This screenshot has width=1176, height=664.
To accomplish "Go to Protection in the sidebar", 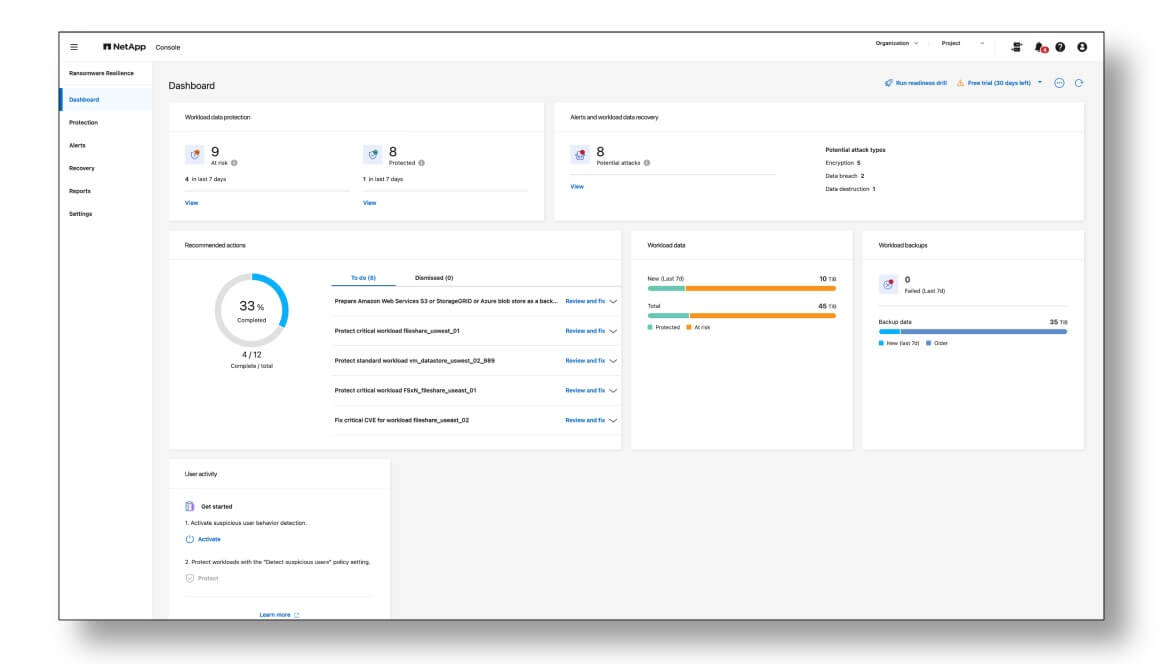I will 83,123.
